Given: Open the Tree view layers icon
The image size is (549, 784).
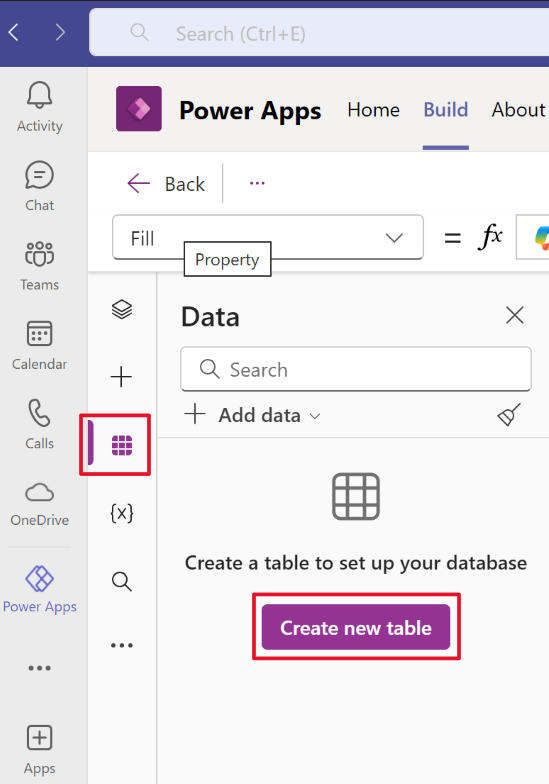Looking at the screenshot, I should 122,310.
